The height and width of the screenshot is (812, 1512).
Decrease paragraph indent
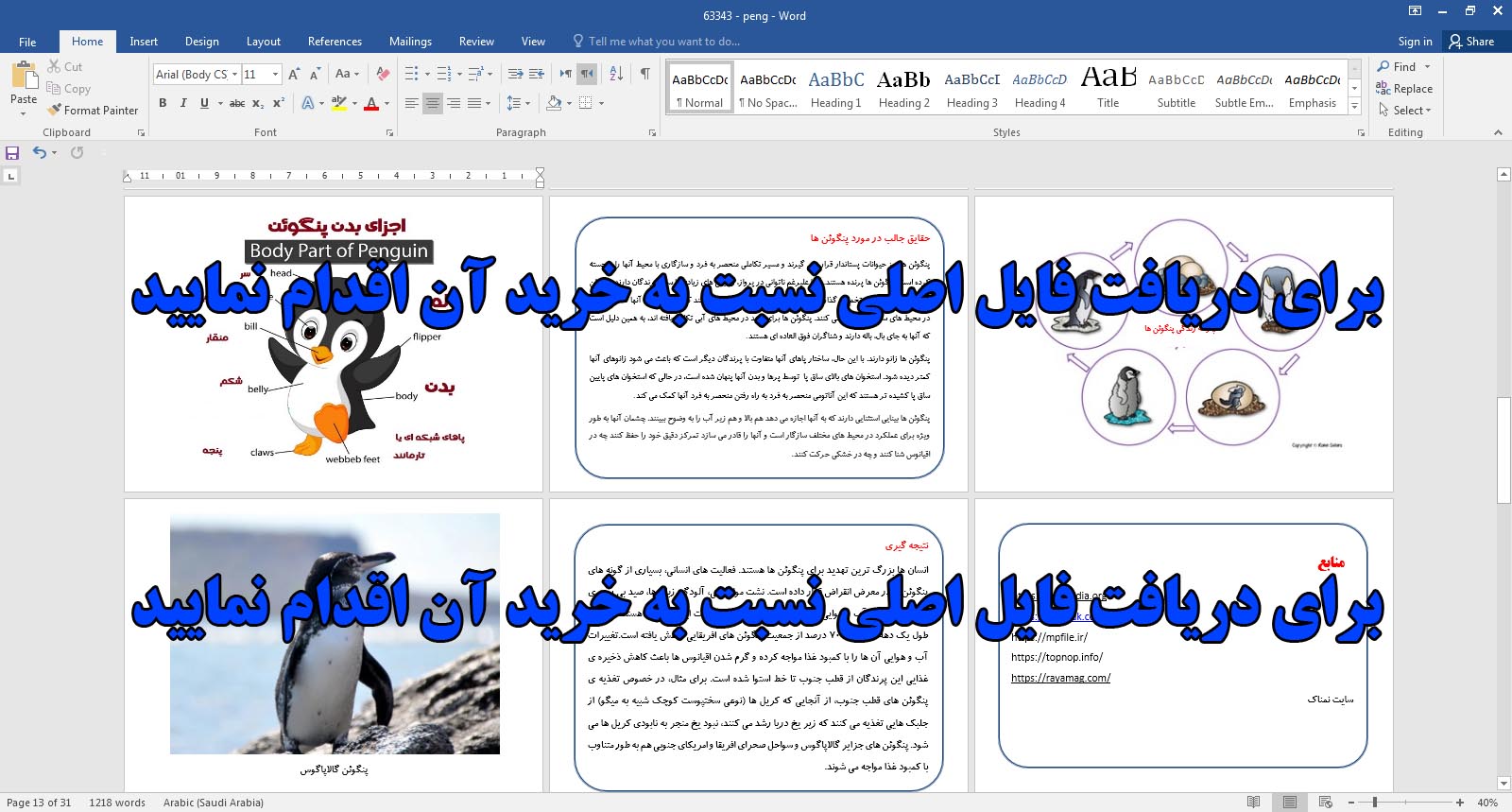515,74
